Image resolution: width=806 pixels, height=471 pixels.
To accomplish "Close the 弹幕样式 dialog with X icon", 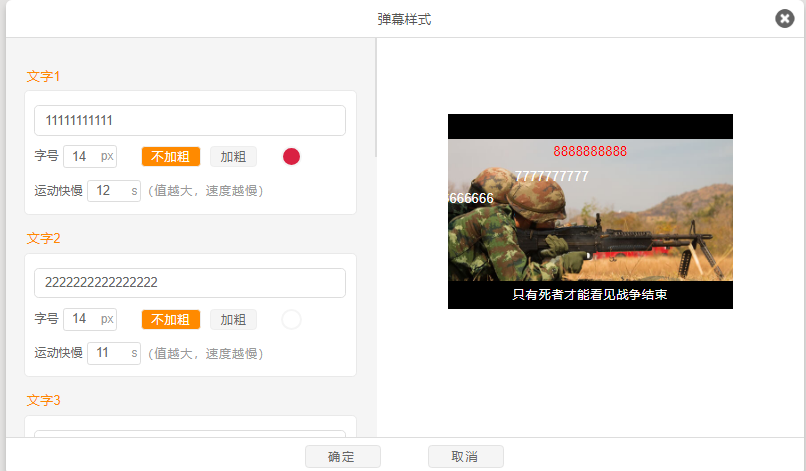I will pos(784,19).
